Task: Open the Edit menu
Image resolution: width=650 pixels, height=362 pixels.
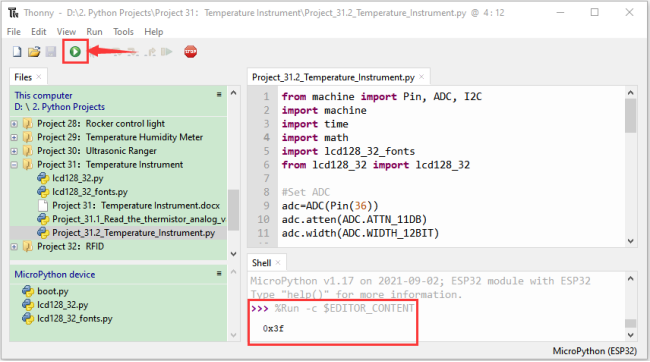Action: point(39,32)
